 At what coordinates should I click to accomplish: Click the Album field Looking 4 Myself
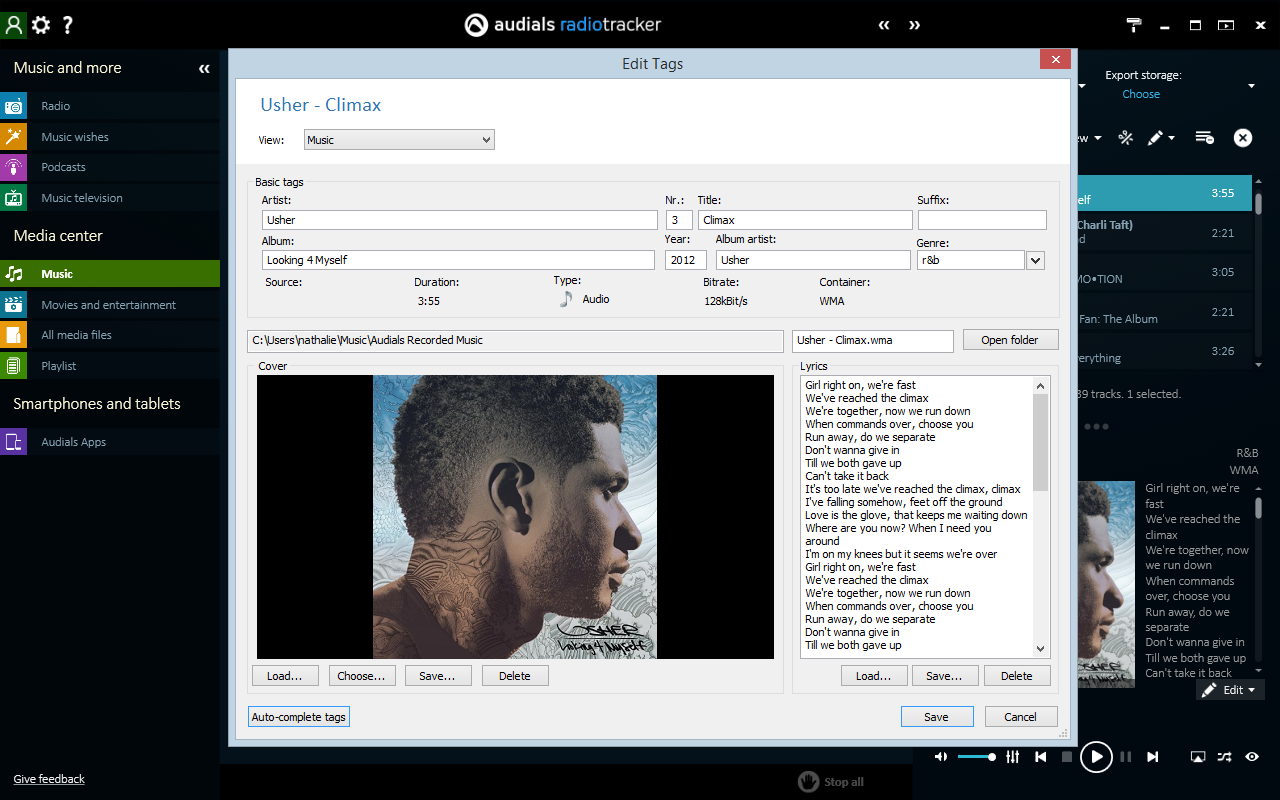pos(458,260)
